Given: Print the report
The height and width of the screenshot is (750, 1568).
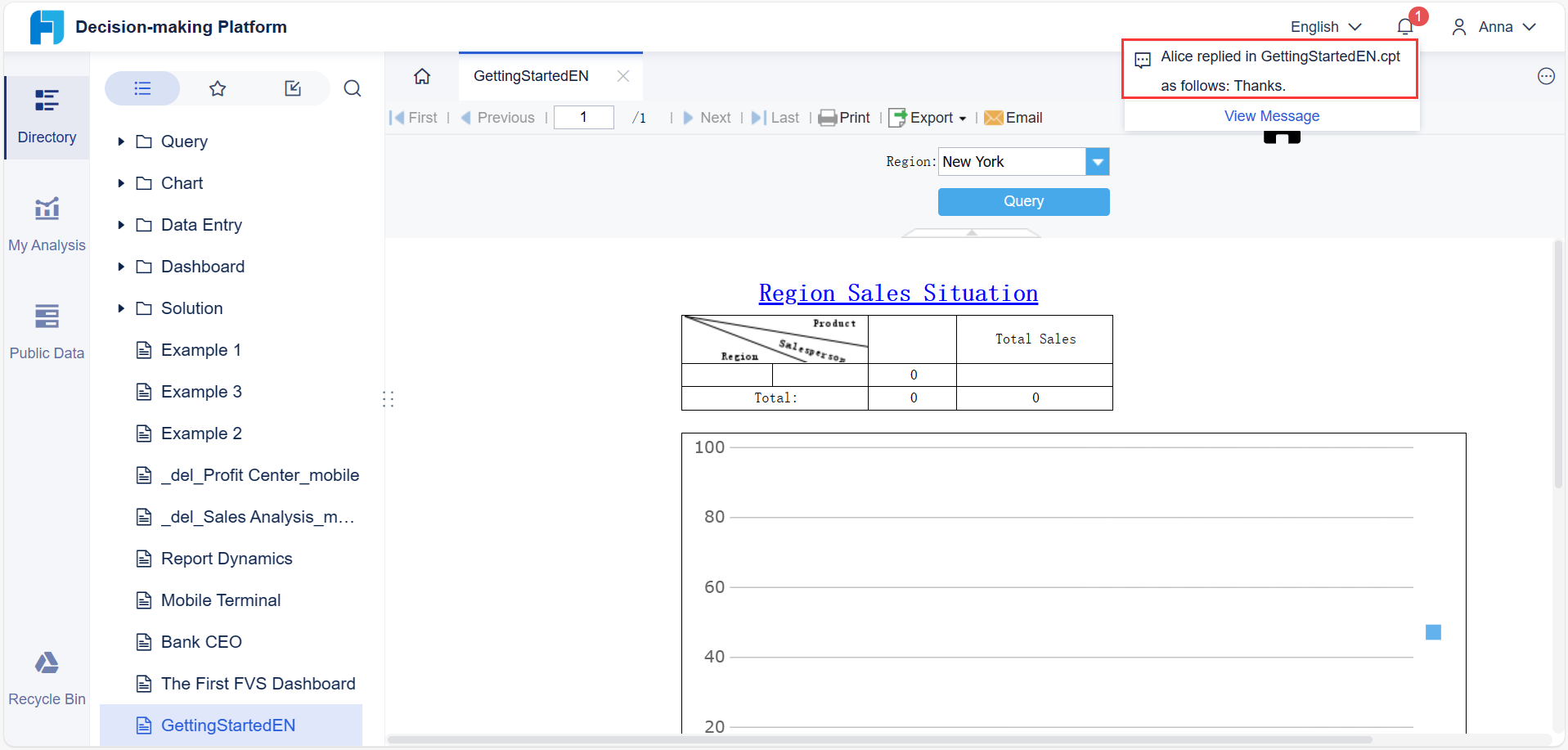Looking at the screenshot, I should (x=844, y=118).
